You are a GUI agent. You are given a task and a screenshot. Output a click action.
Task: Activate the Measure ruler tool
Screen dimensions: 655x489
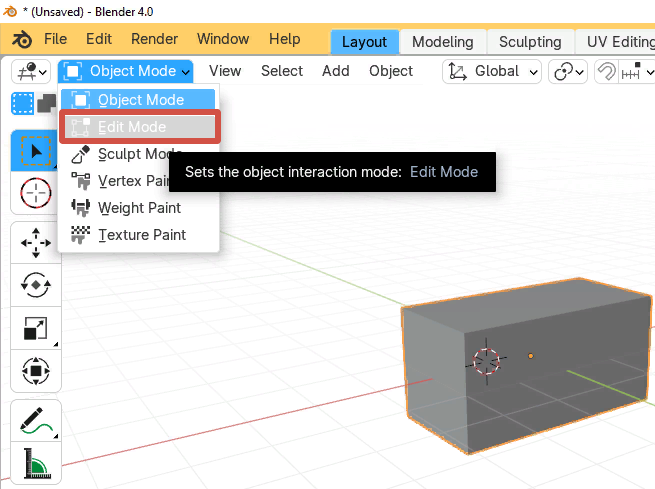(36, 463)
